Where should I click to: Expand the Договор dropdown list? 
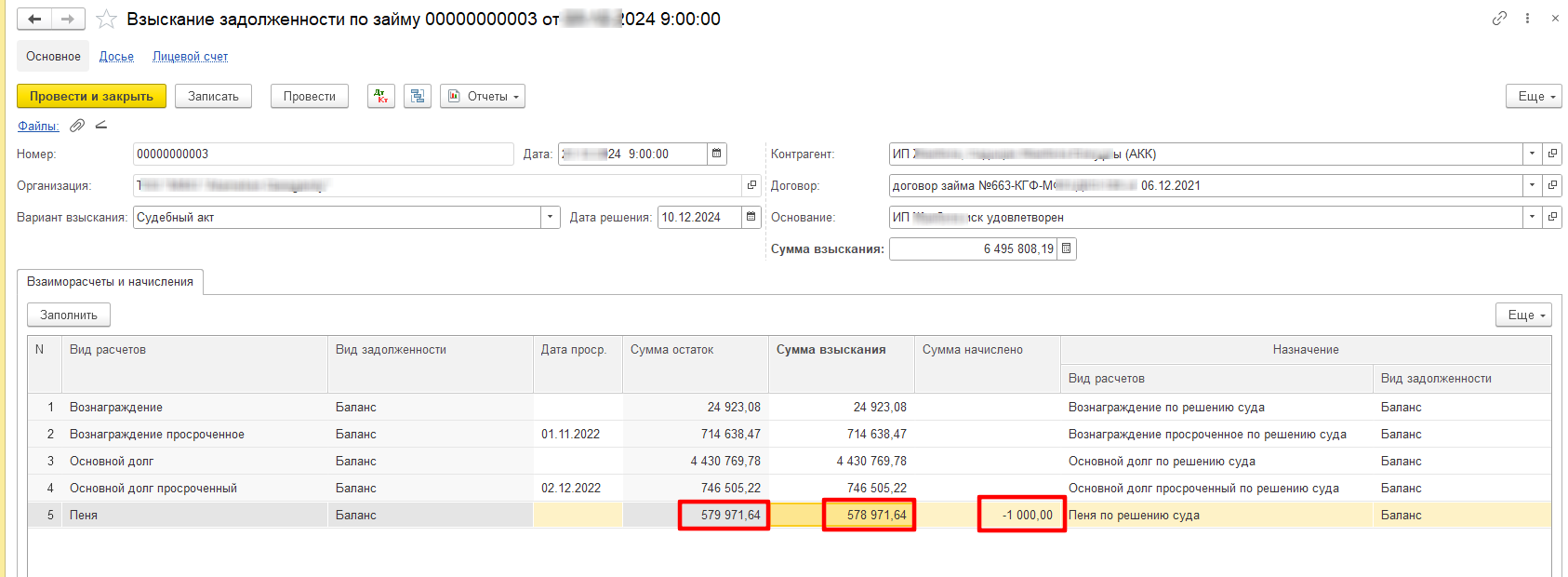[1532, 185]
